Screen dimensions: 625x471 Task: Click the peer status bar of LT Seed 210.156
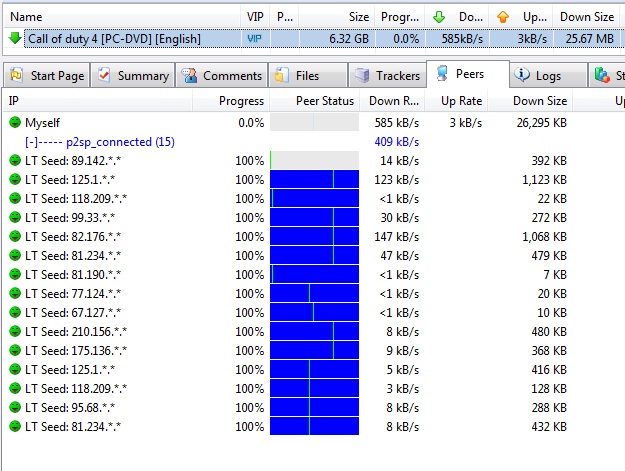click(314, 331)
